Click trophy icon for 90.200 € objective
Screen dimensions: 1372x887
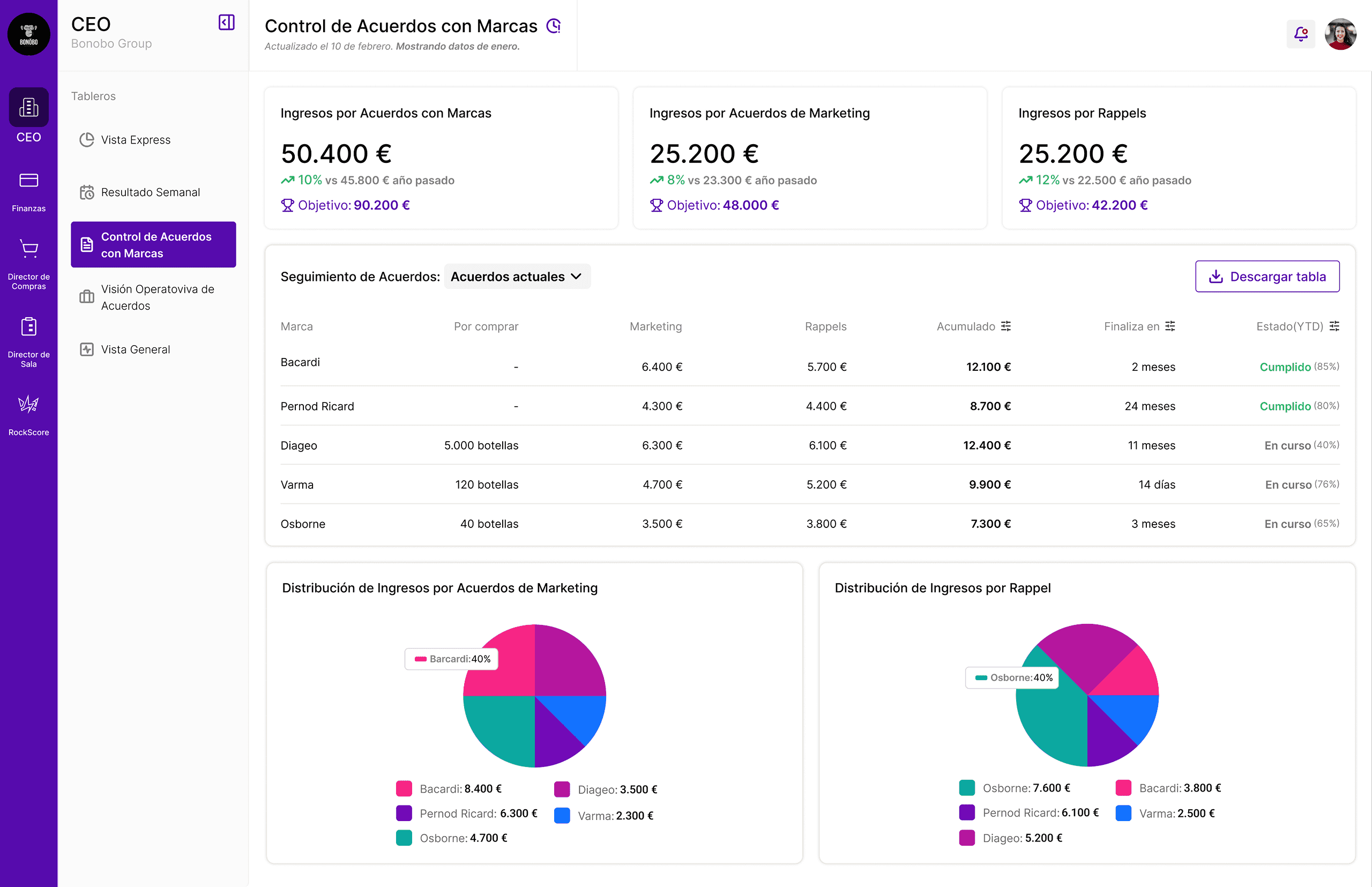tap(287, 205)
